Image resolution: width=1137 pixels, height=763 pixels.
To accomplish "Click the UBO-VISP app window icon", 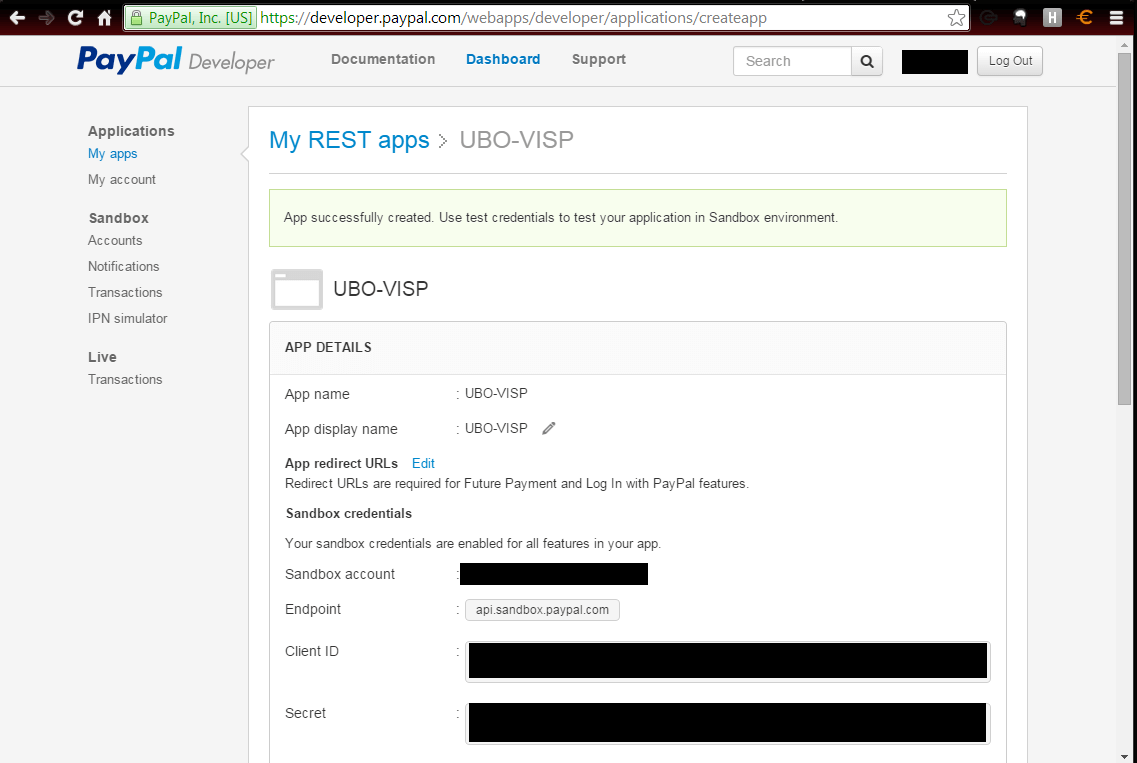I will [297, 289].
